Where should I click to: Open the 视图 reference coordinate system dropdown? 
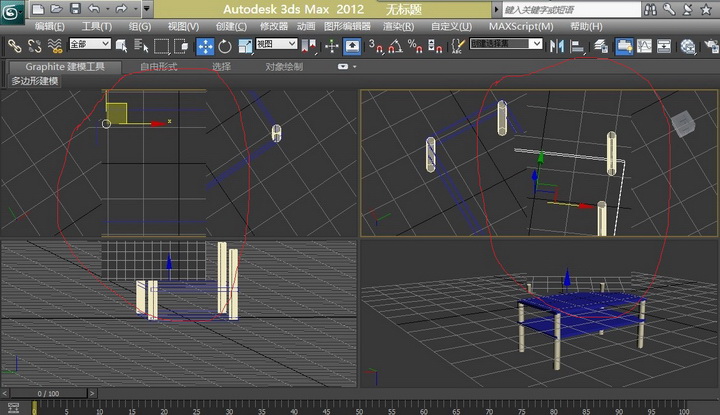point(276,44)
